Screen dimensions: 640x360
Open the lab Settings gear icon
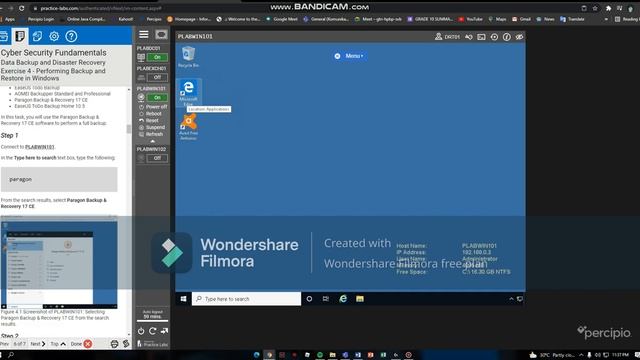(54, 36)
